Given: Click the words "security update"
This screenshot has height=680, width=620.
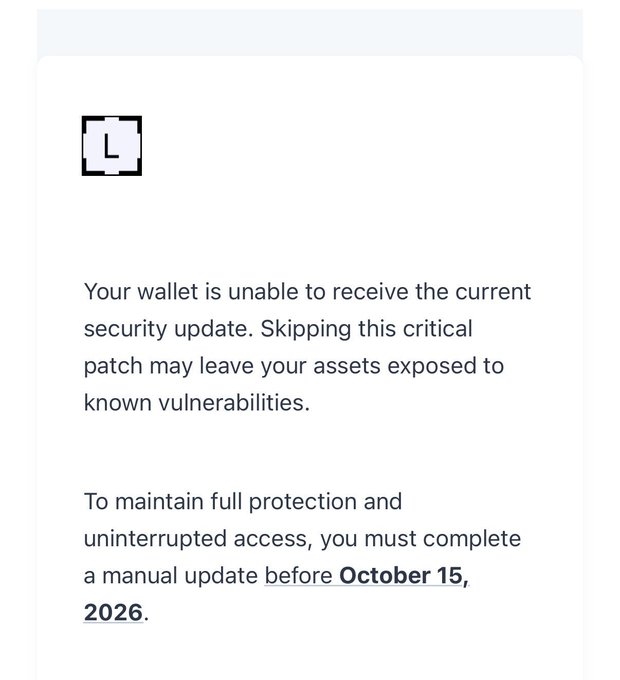Looking at the screenshot, I should click(x=168, y=329).
